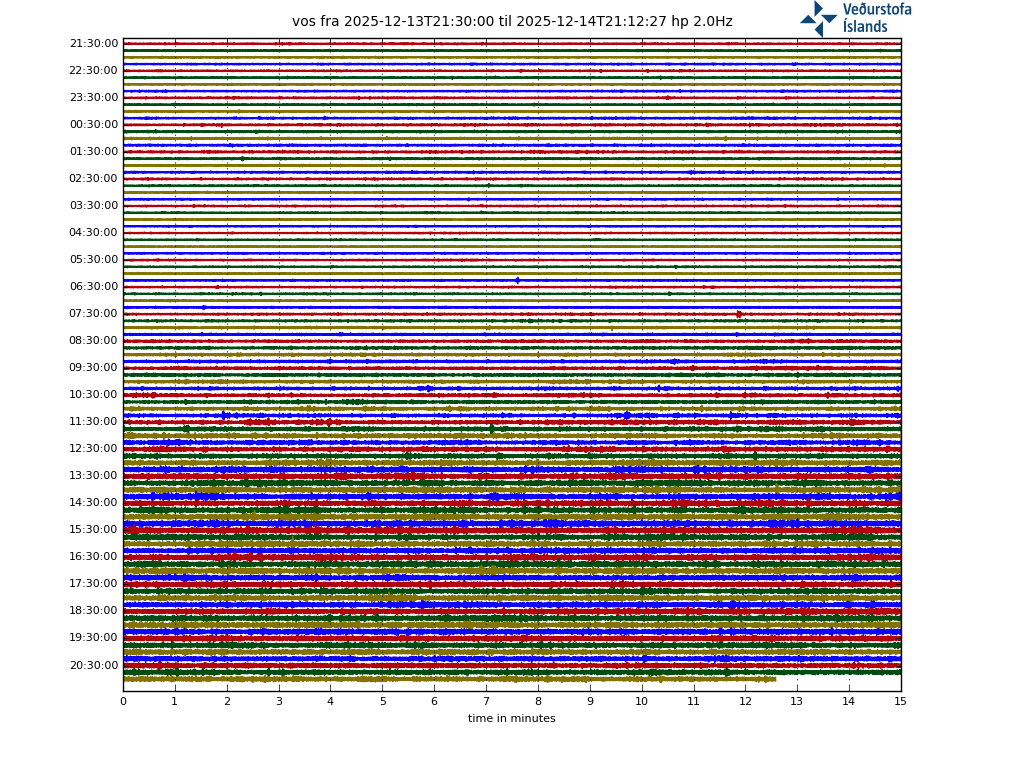Select the 'time in minutes' axis label
Screen dimensions: 1024x768
(511, 719)
